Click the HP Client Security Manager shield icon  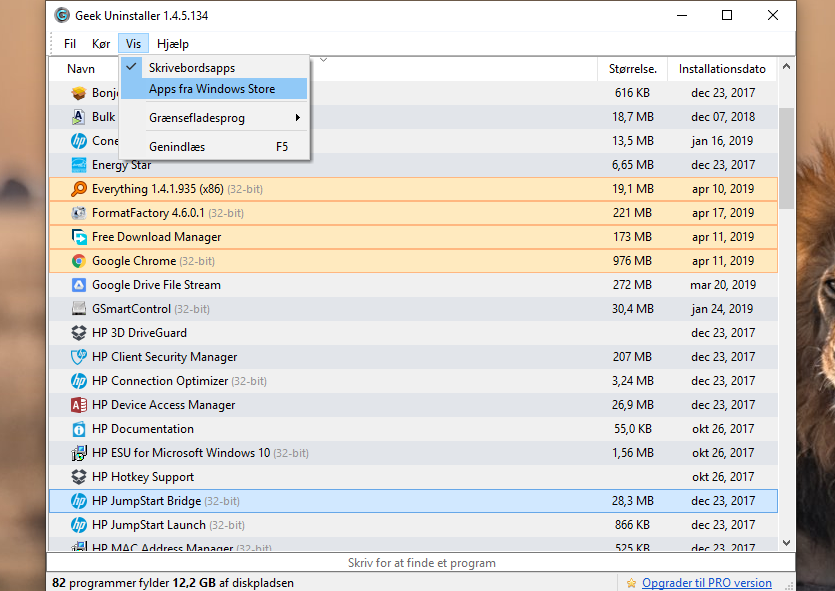[79, 357]
